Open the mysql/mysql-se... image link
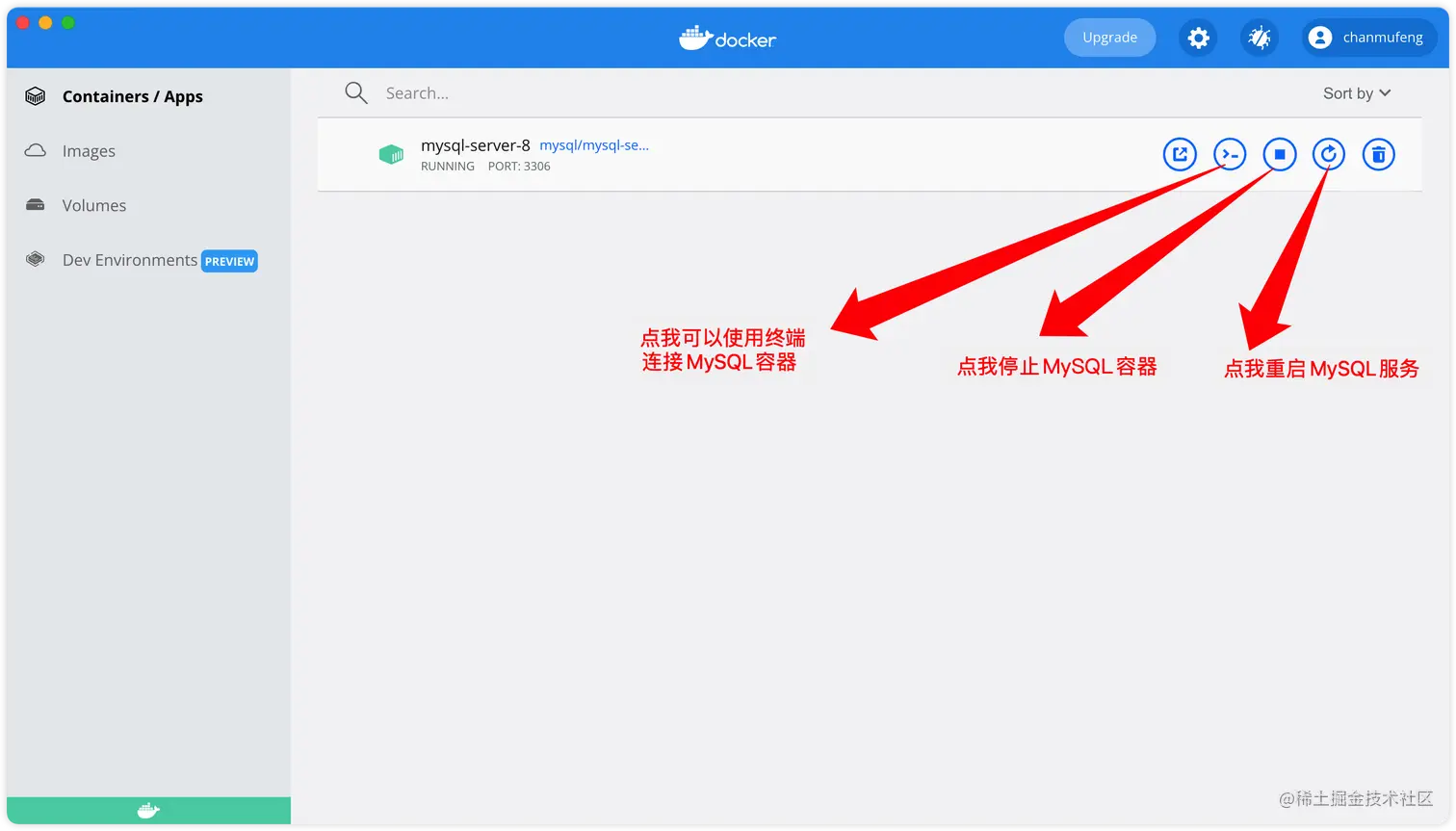The height and width of the screenshot is (831, 1456). 594,145
